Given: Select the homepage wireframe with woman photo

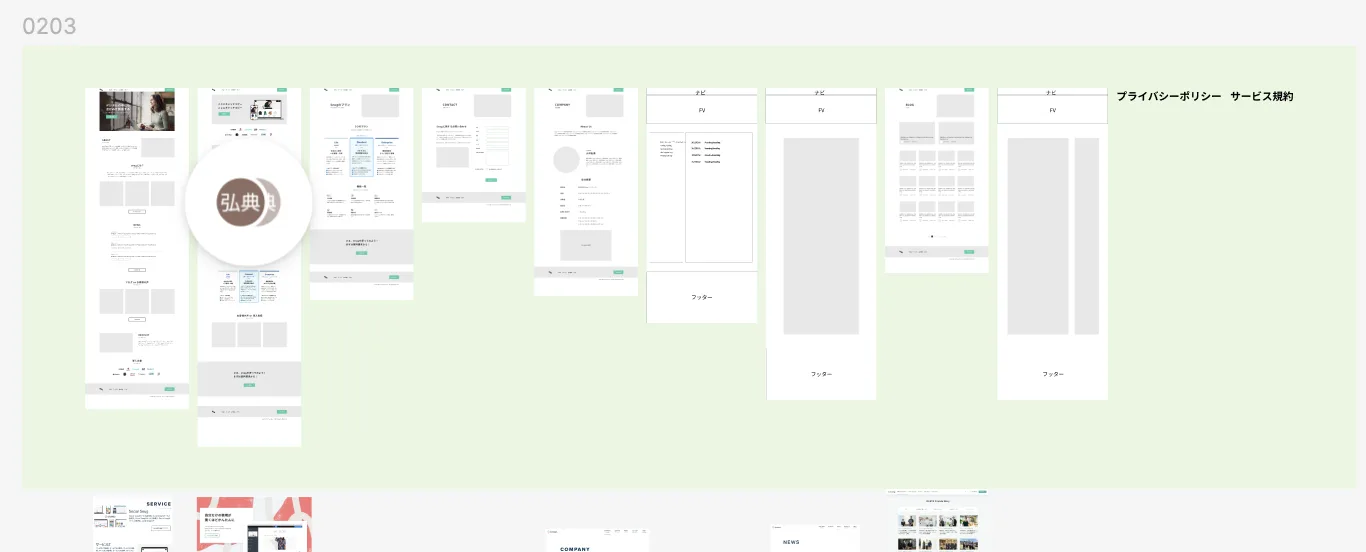Looking at the screenshot, I should [x=137, y=248].
